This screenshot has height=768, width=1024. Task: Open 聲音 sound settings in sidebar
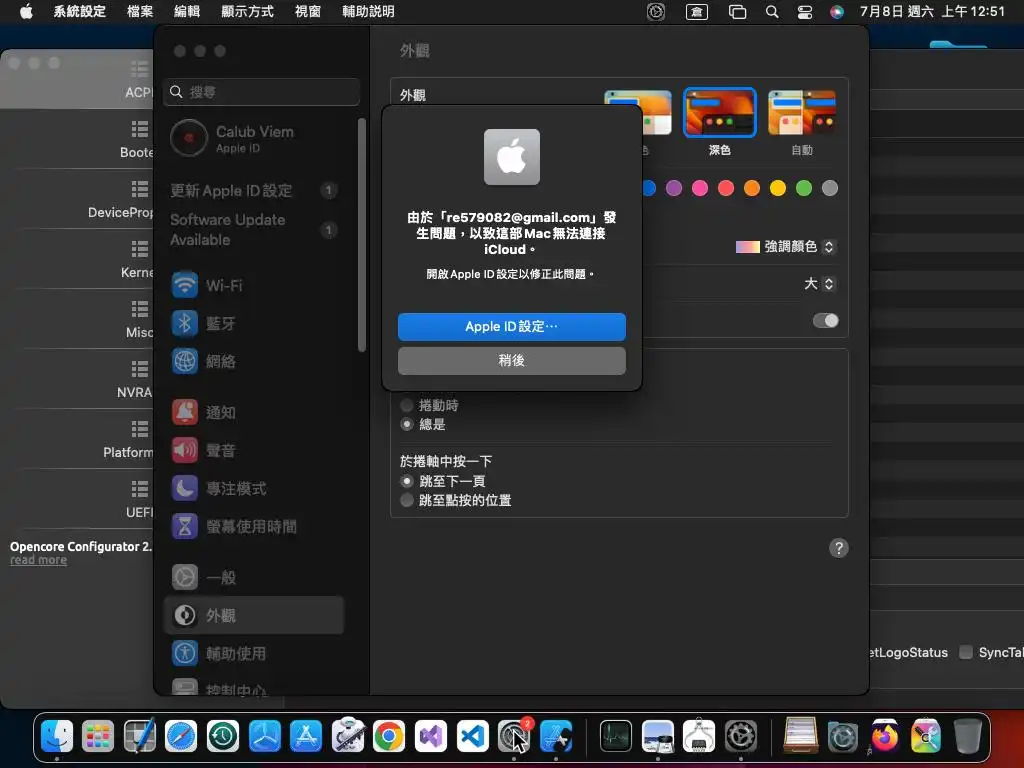tap(253, 450)
